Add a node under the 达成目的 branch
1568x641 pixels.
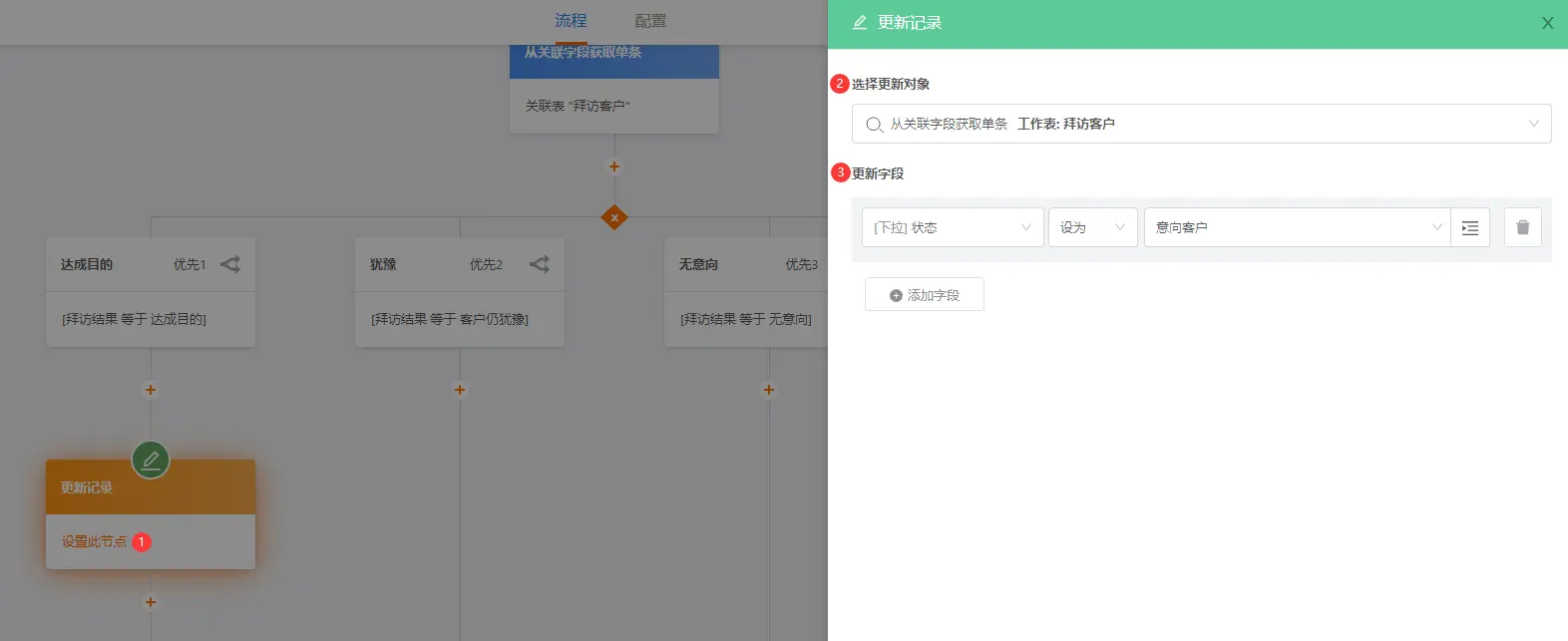coord(151,390)
